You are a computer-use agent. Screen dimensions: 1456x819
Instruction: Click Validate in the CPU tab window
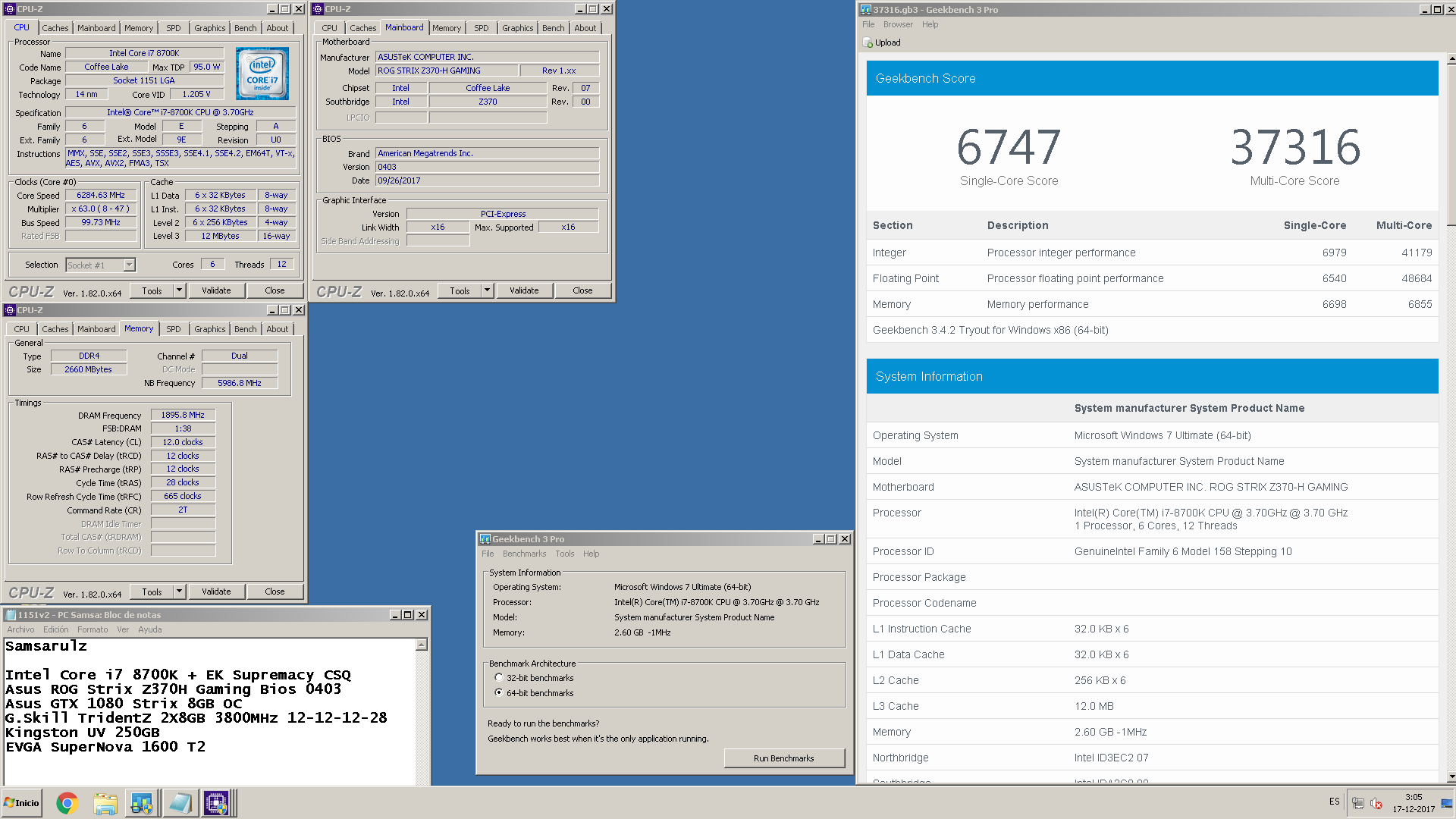[x=216, y=290]
